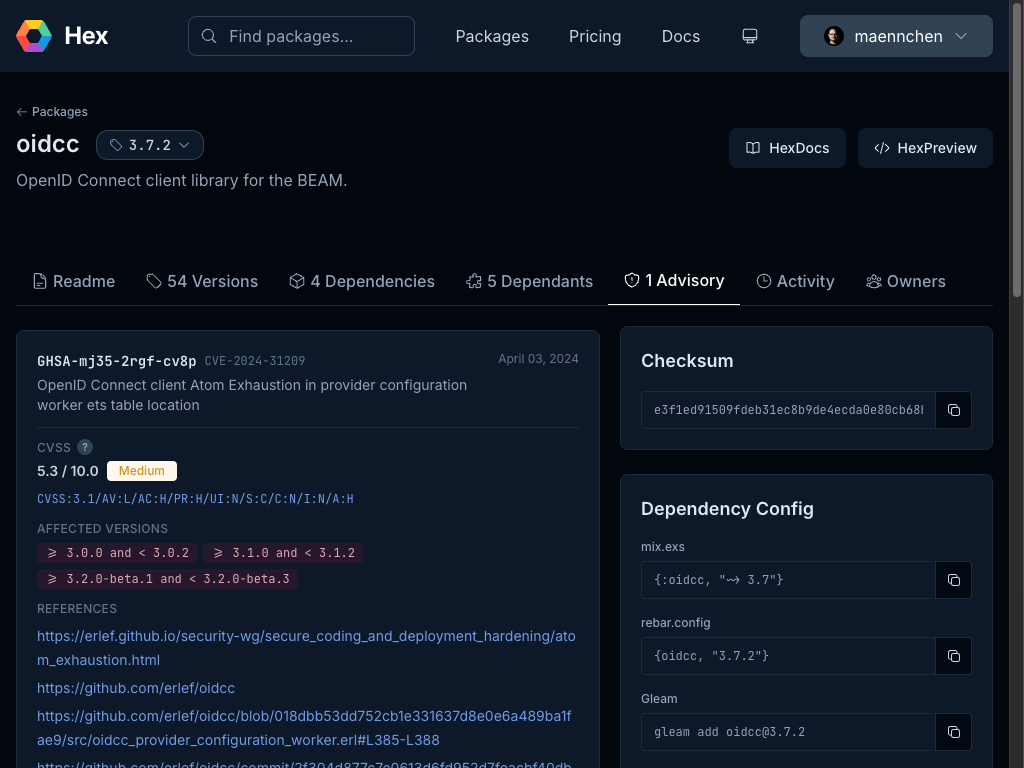Viewport: 1024px width, 768px height.
Task: Open the 3.7.2 version dropdown
Action: (x=150, y=145)
